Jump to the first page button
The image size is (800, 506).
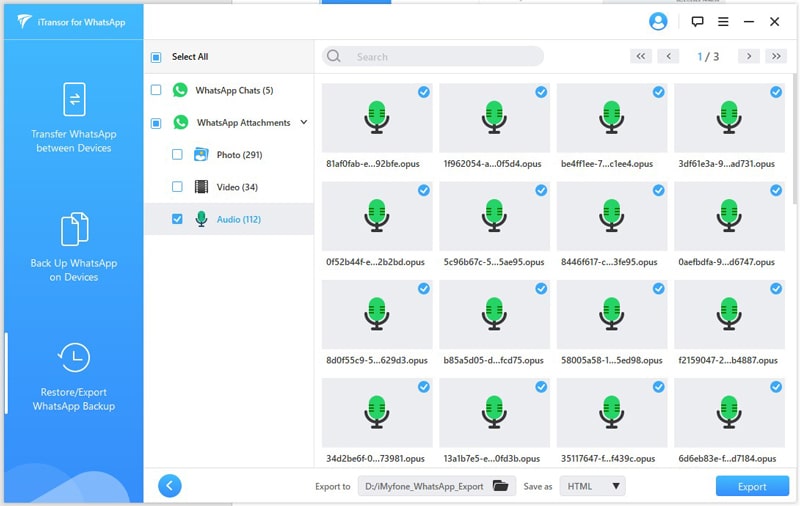641,56
